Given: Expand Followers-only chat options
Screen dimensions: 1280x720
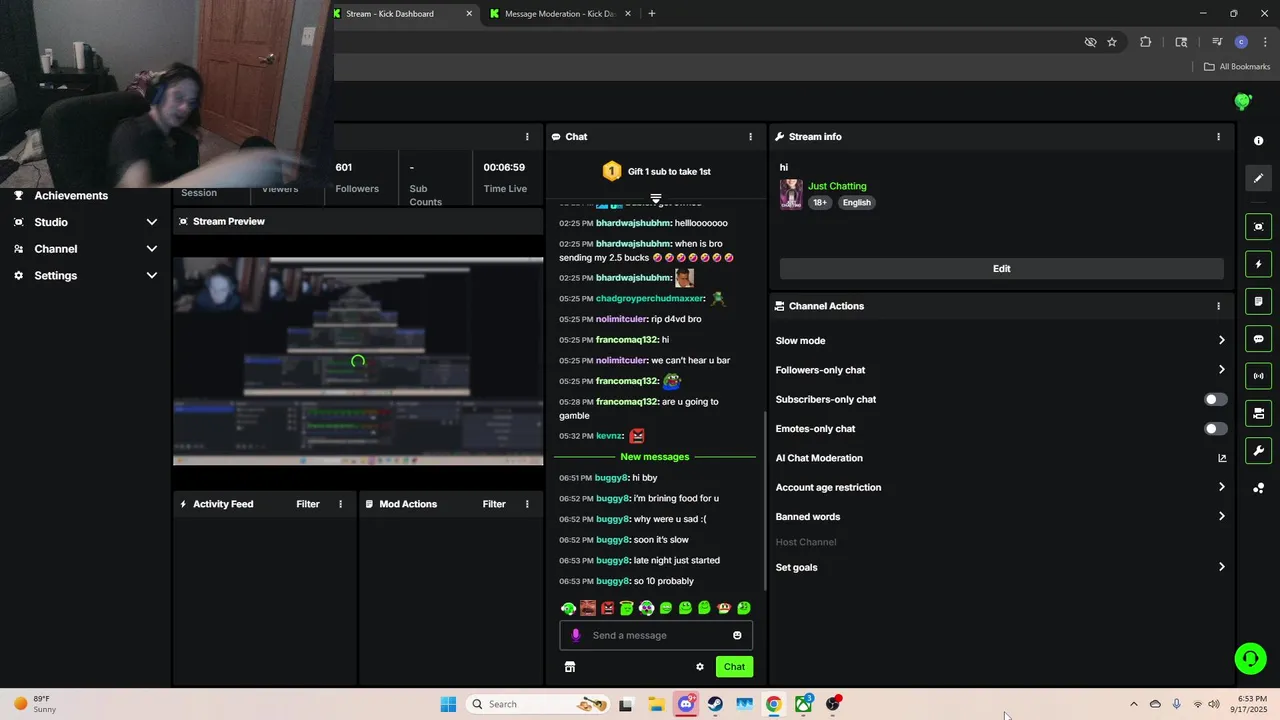Looking at the screenshot, I should point(1221,370).
